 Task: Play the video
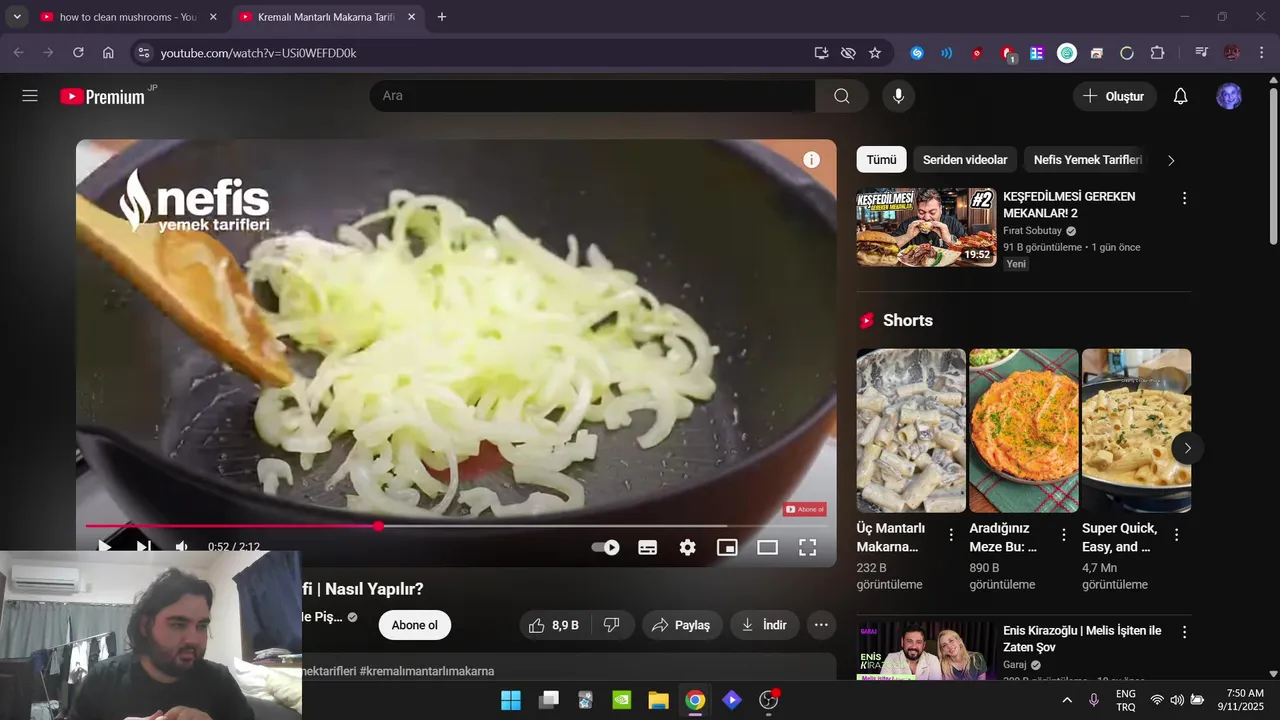click(104, 547)
